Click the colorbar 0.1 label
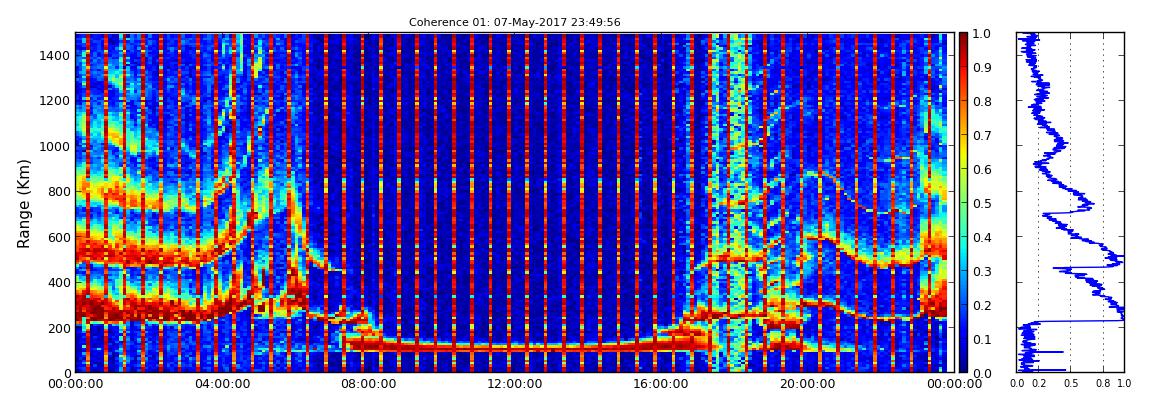1150x407 pixels. (983, 339)
